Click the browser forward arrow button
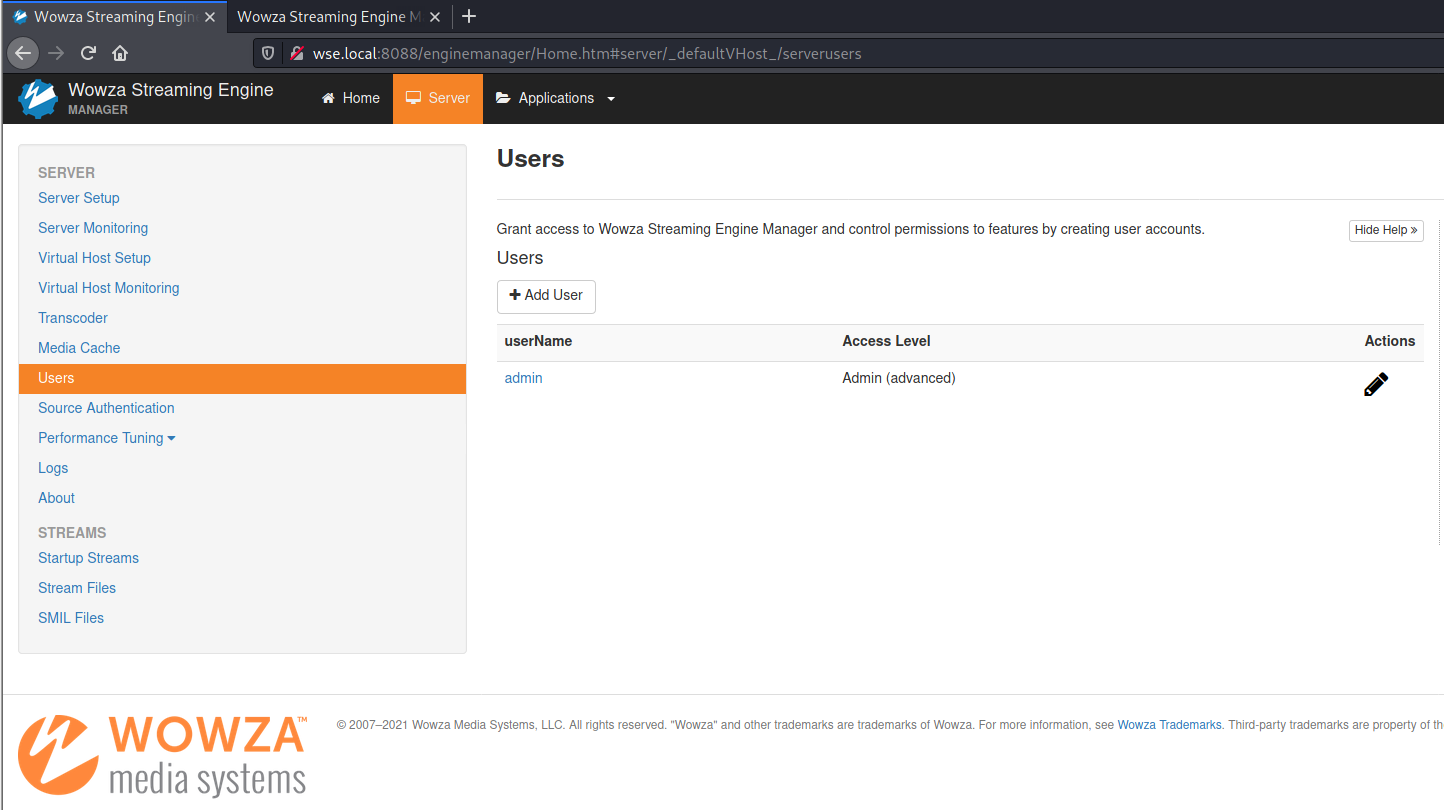 [56, 53]
